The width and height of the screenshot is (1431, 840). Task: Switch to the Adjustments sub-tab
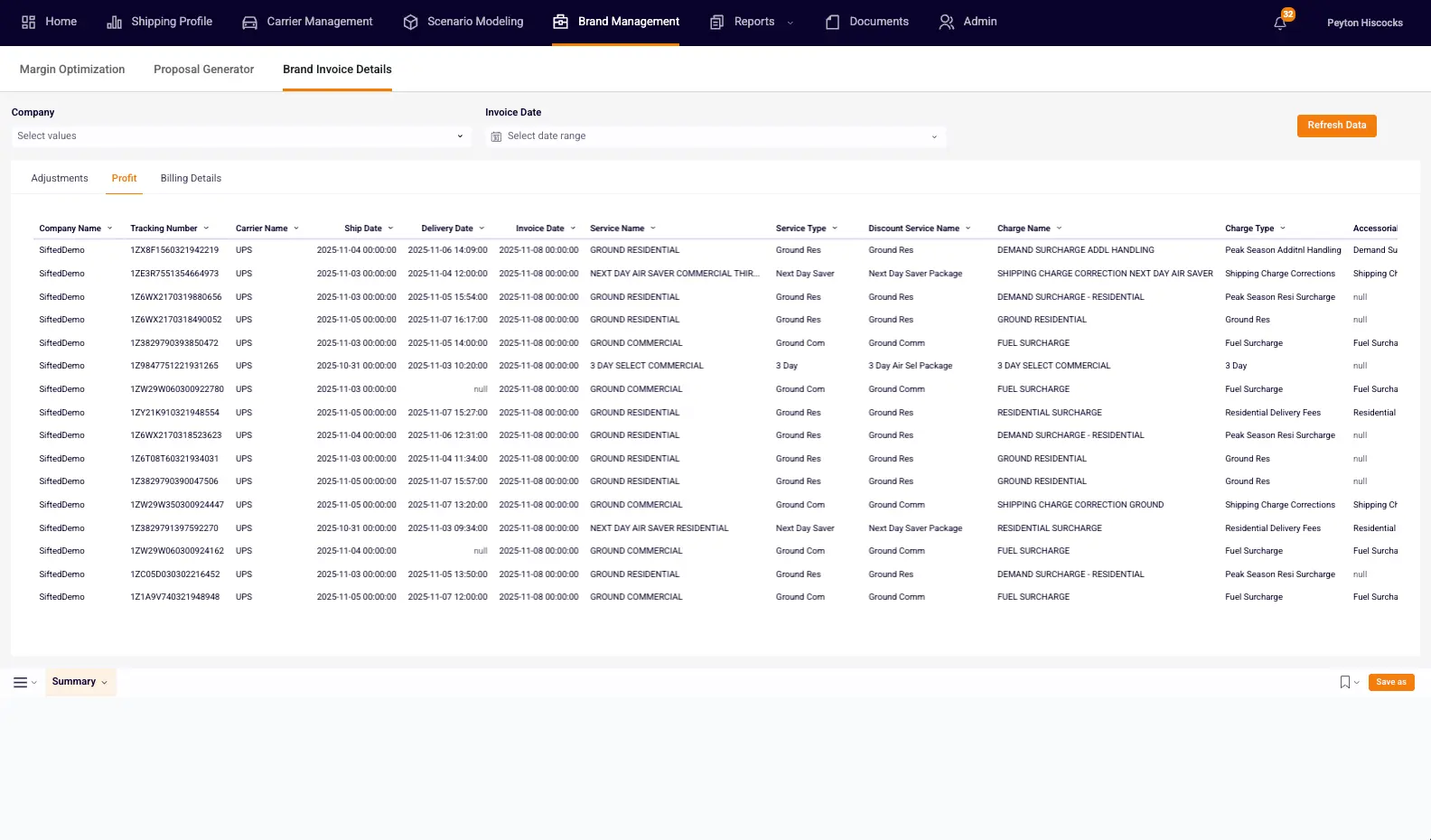(60, 179)
